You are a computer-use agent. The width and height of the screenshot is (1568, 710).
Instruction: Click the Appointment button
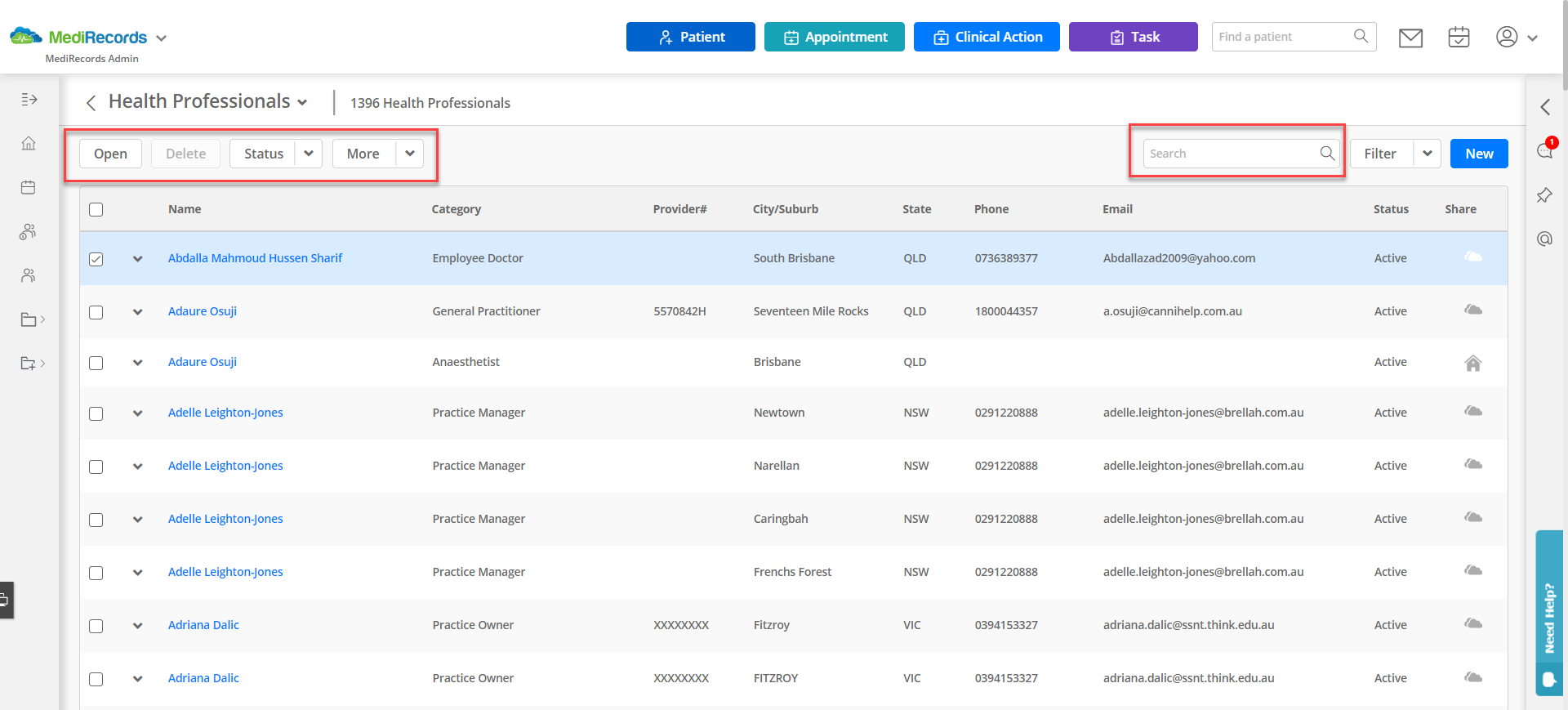[835, 37]
